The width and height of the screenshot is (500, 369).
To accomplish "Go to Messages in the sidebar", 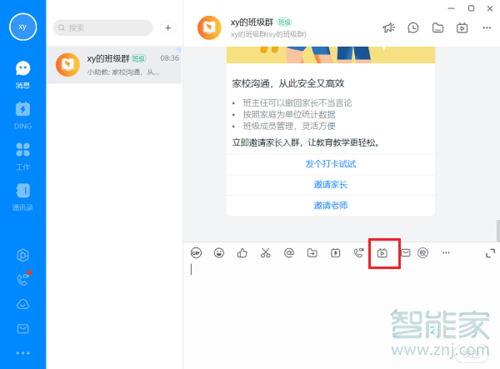I will [x=23, y=75].
